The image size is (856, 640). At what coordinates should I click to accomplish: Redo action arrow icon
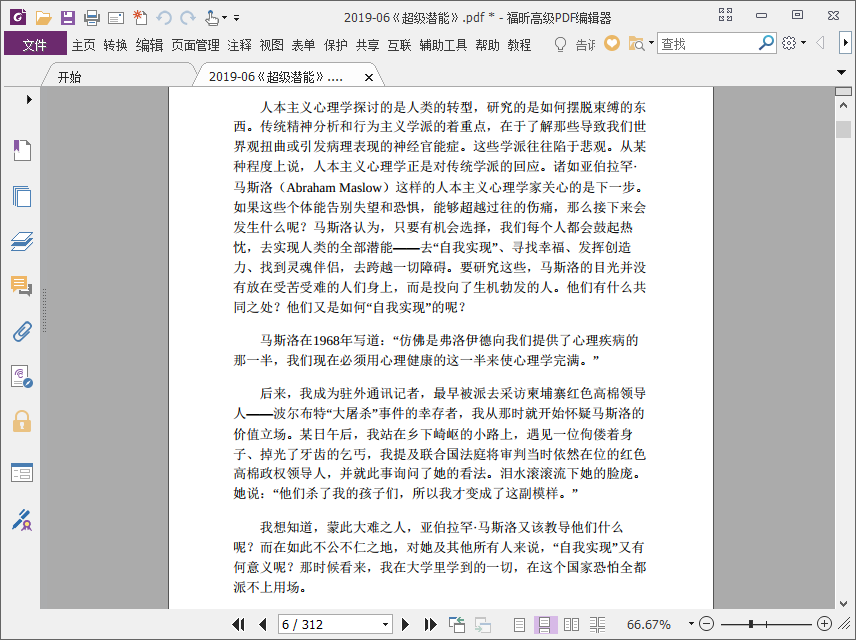click(x=188, y=18)
